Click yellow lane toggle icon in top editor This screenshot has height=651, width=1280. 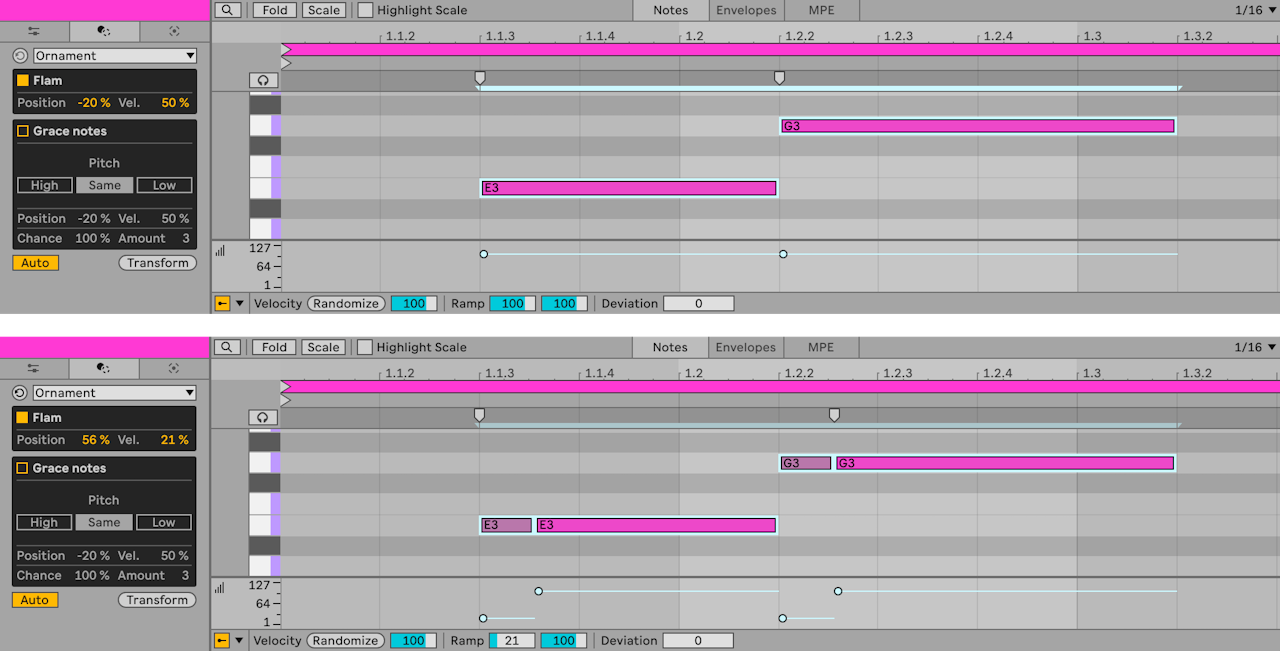click(222, 303)
